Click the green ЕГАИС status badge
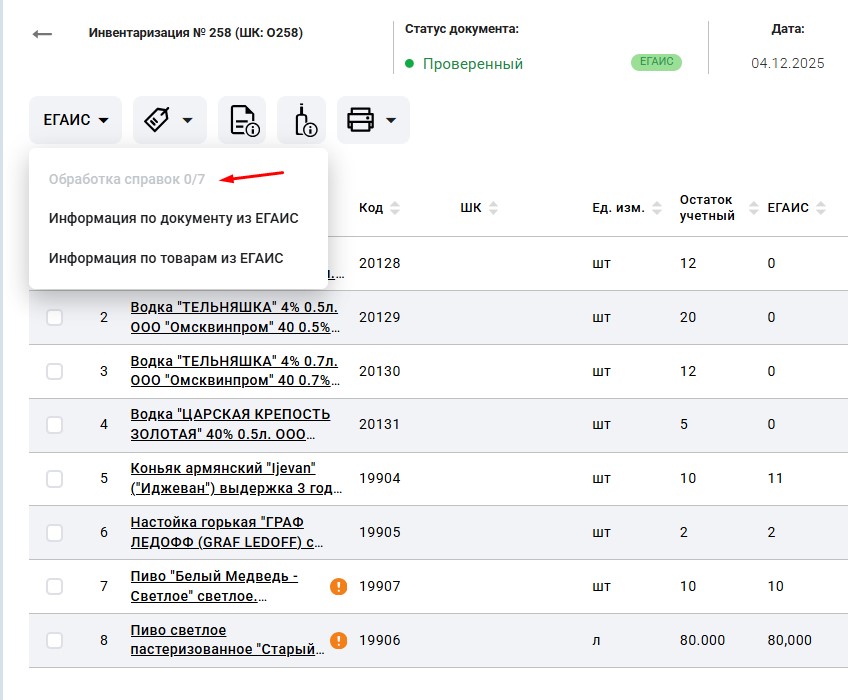This screenshot has width=848, height=700. click(x=655, y=62)
